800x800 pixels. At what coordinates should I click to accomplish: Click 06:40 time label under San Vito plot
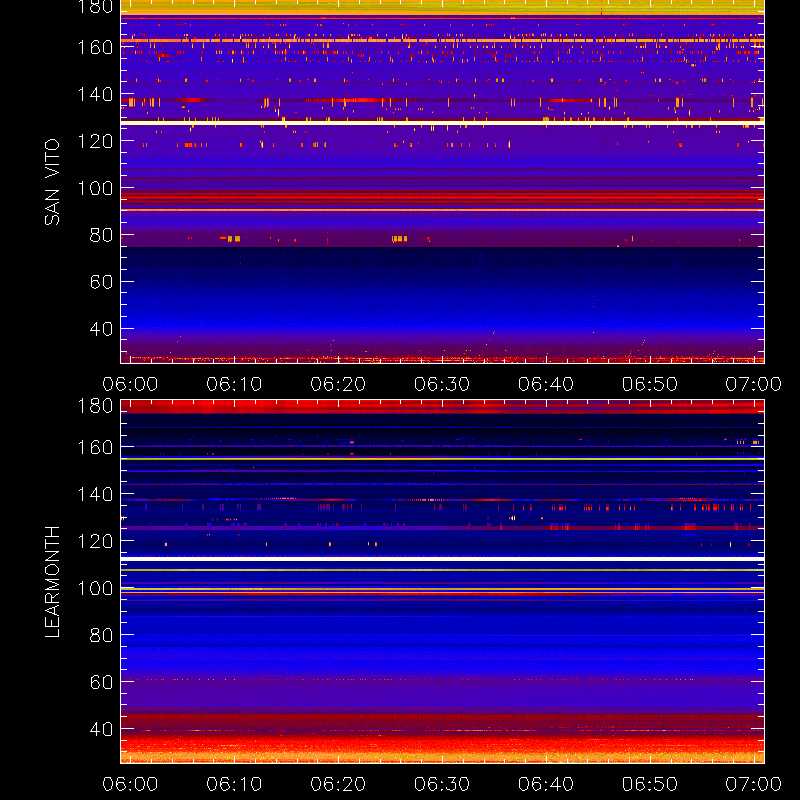pos(546,384)
